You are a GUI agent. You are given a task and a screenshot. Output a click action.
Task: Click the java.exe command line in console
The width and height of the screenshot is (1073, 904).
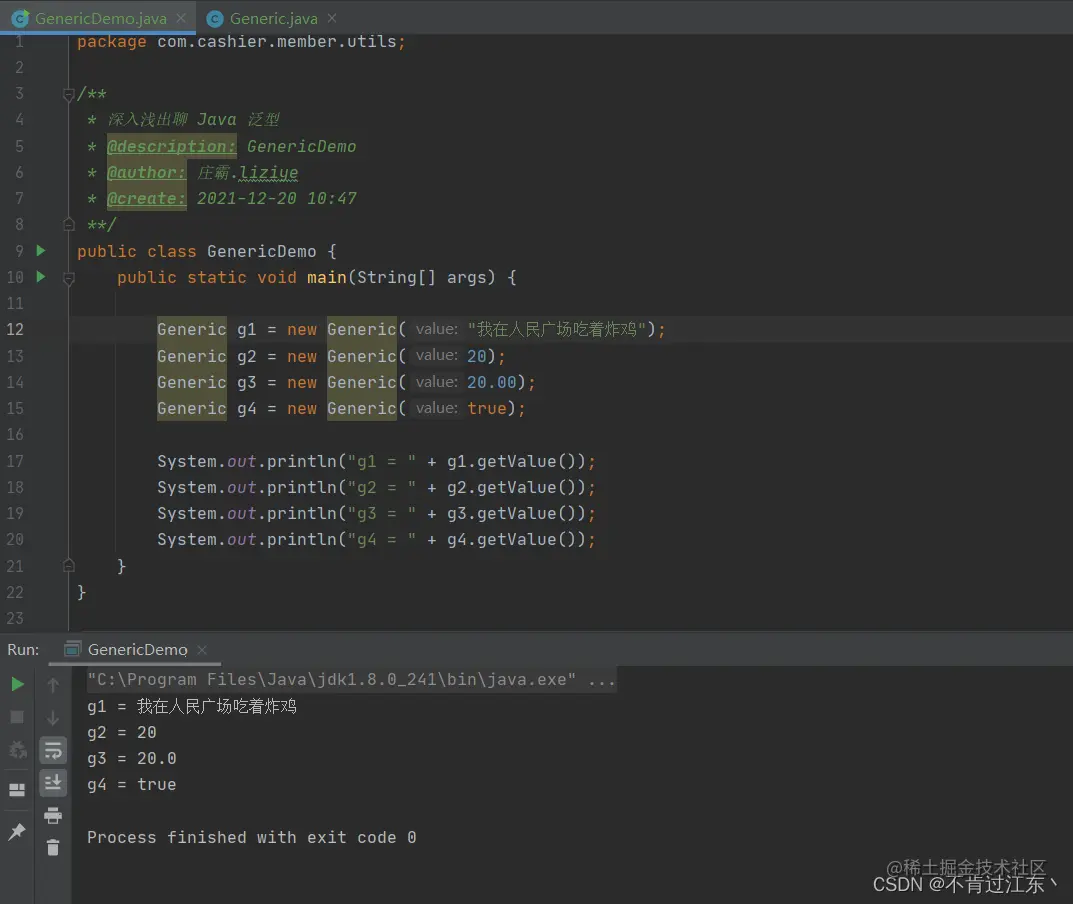351,680
